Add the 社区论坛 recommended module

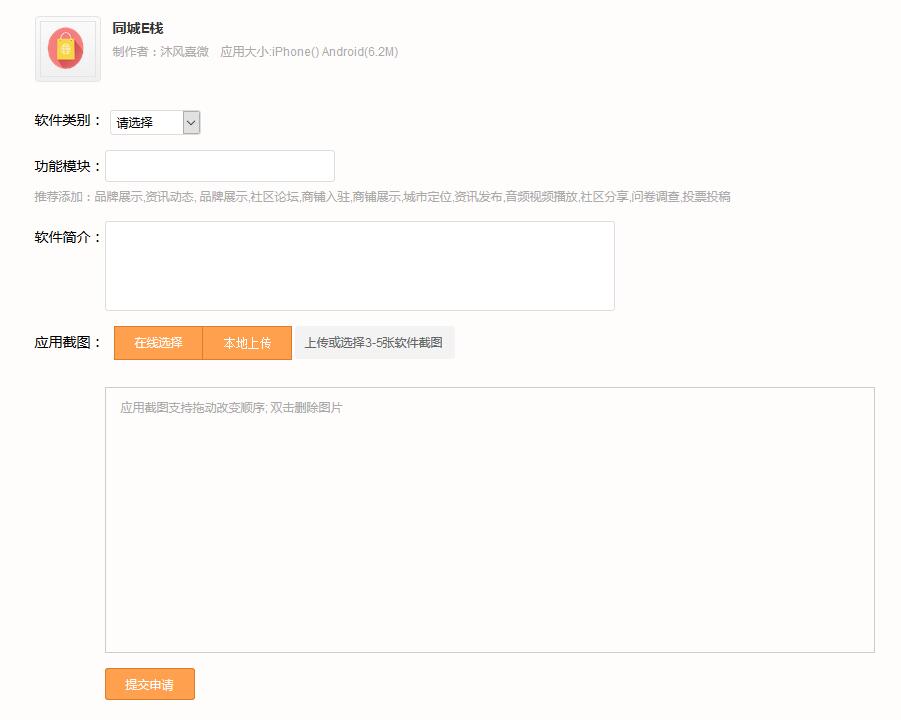(274, 197)
